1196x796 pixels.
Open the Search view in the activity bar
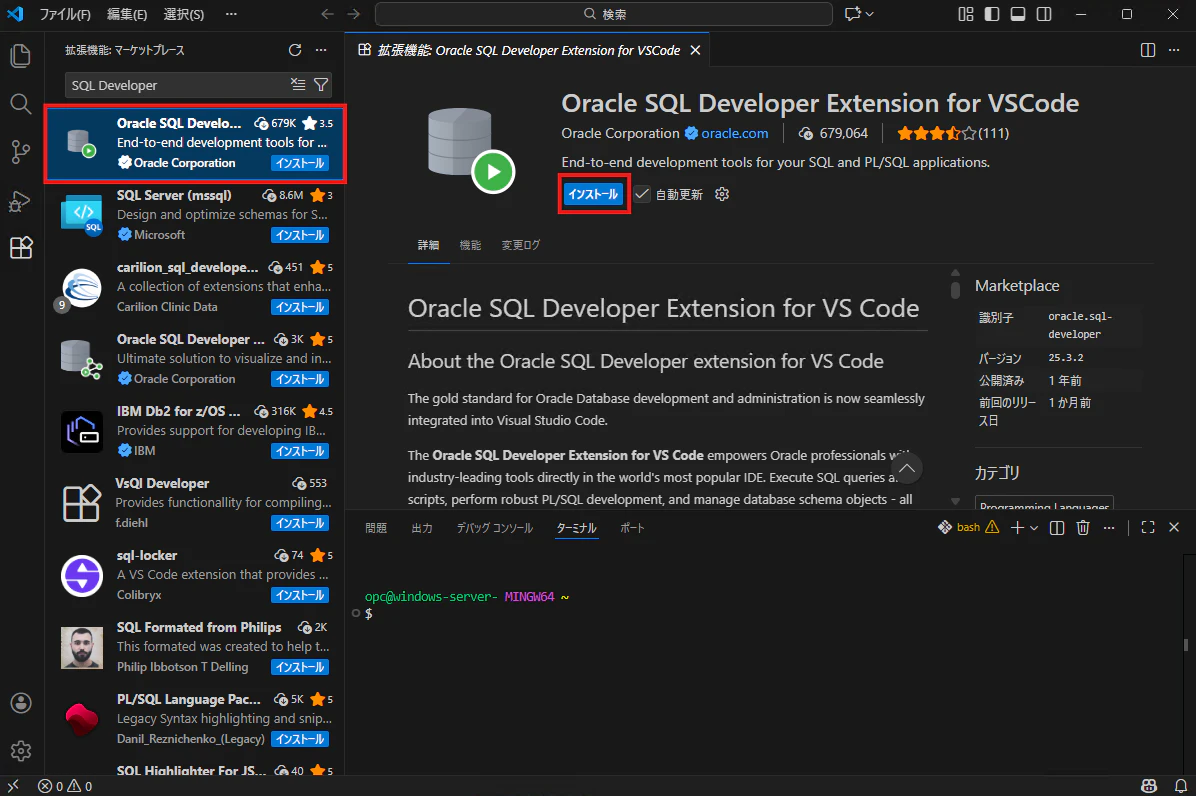pyautogui.click(x=21, y=104)
